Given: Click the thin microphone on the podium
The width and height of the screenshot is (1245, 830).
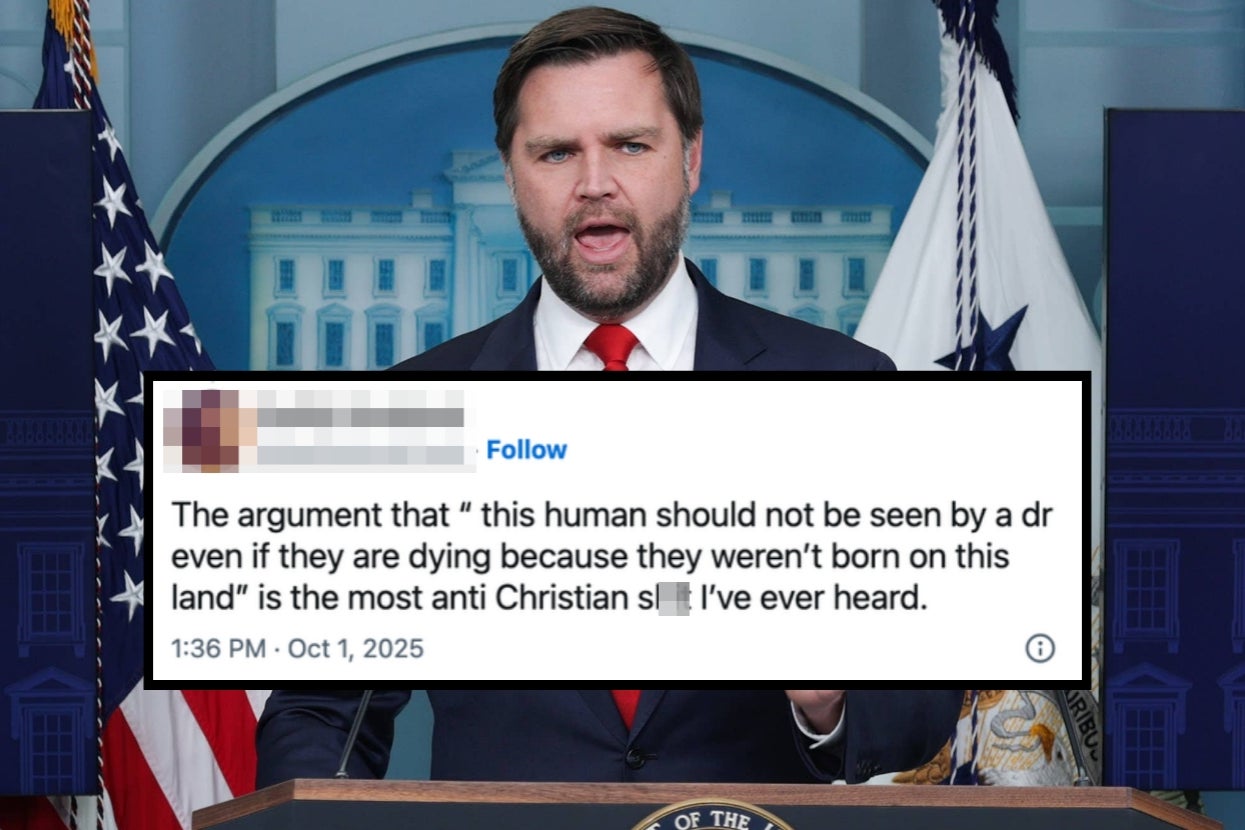Looking at the screenshot, I should 353,735.
